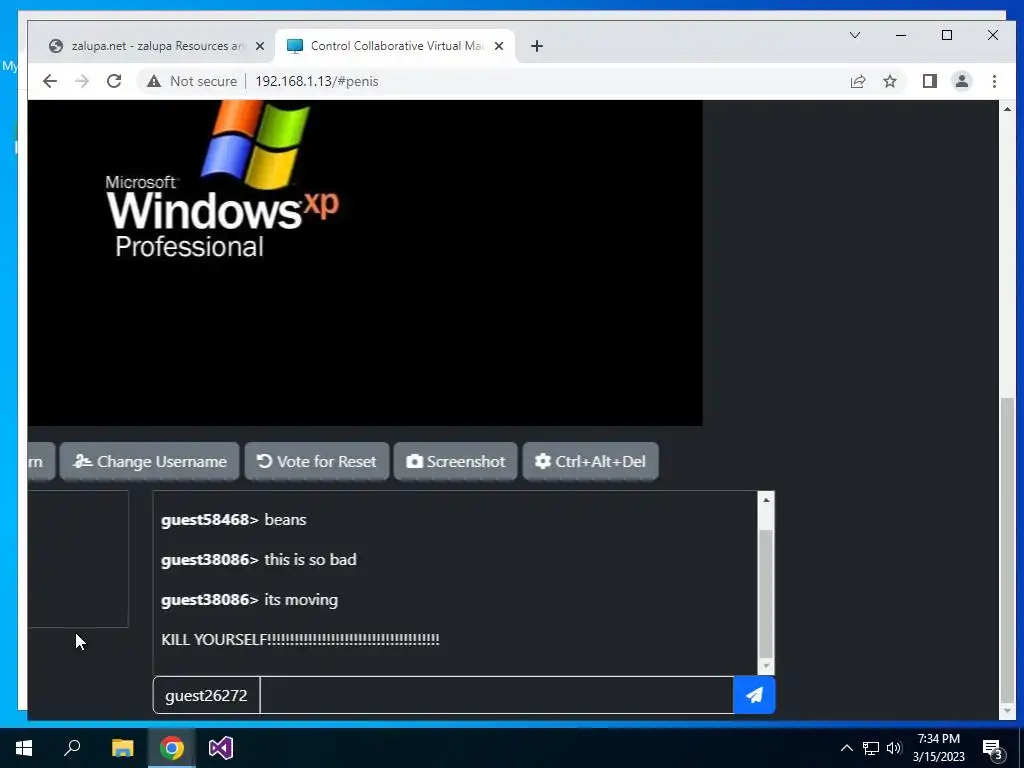Click Vote for Reset
Screen dimensions: 1024x768
[x=317, y=461]
